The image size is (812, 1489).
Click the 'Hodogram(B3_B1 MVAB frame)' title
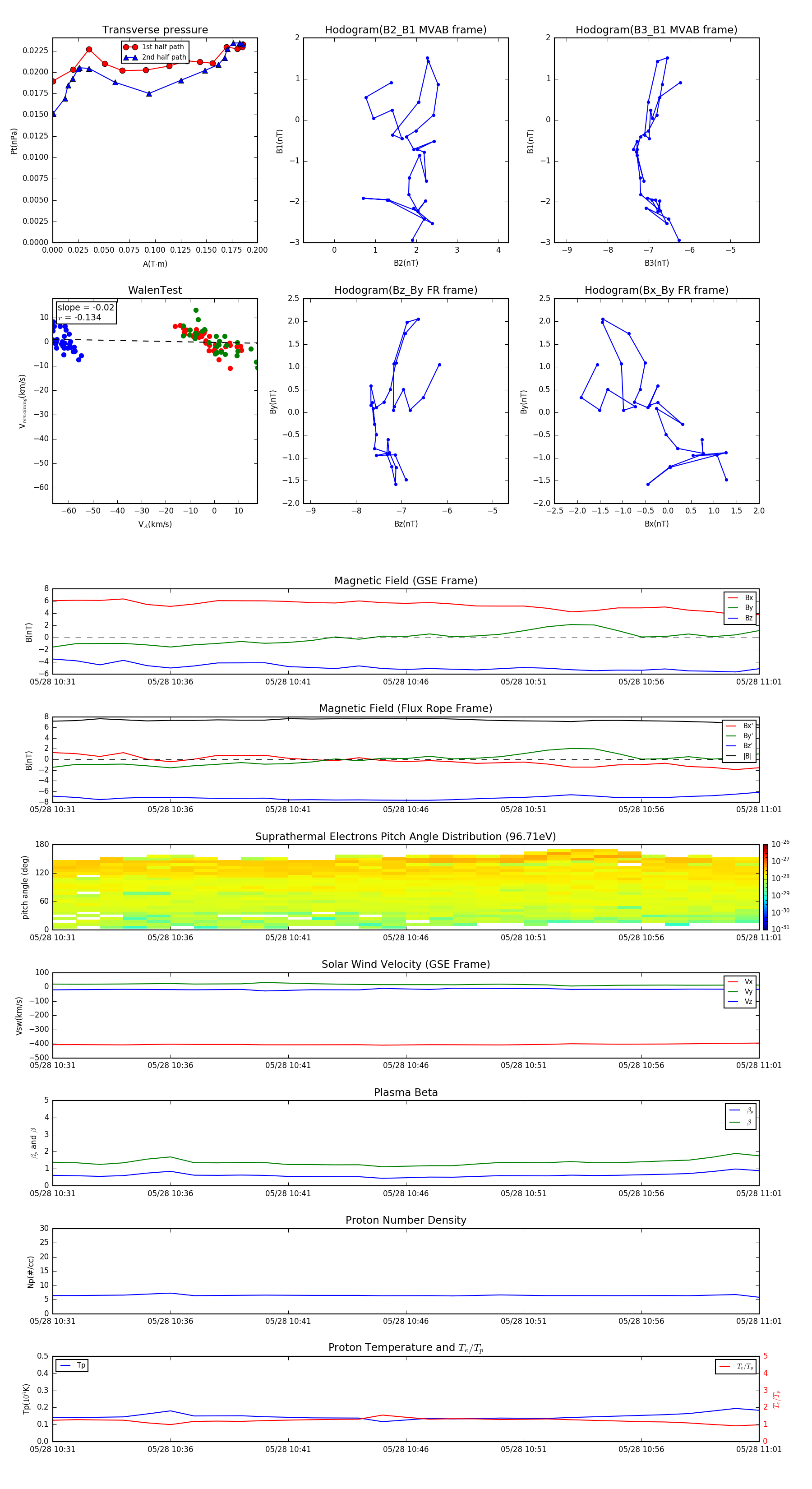click(656, 29)
